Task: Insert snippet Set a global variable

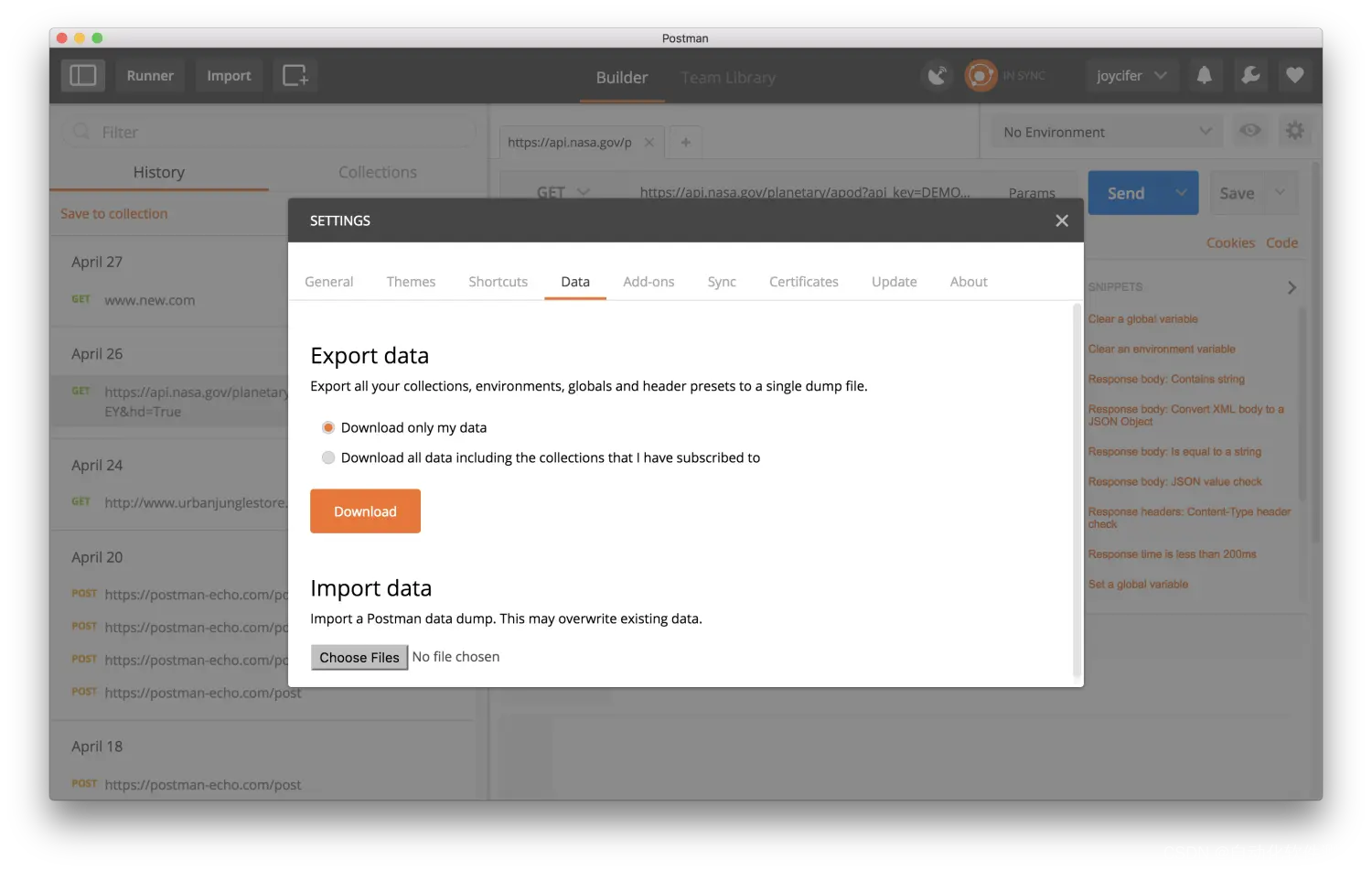Action: pyautogui.click(x=1138, y=584)
